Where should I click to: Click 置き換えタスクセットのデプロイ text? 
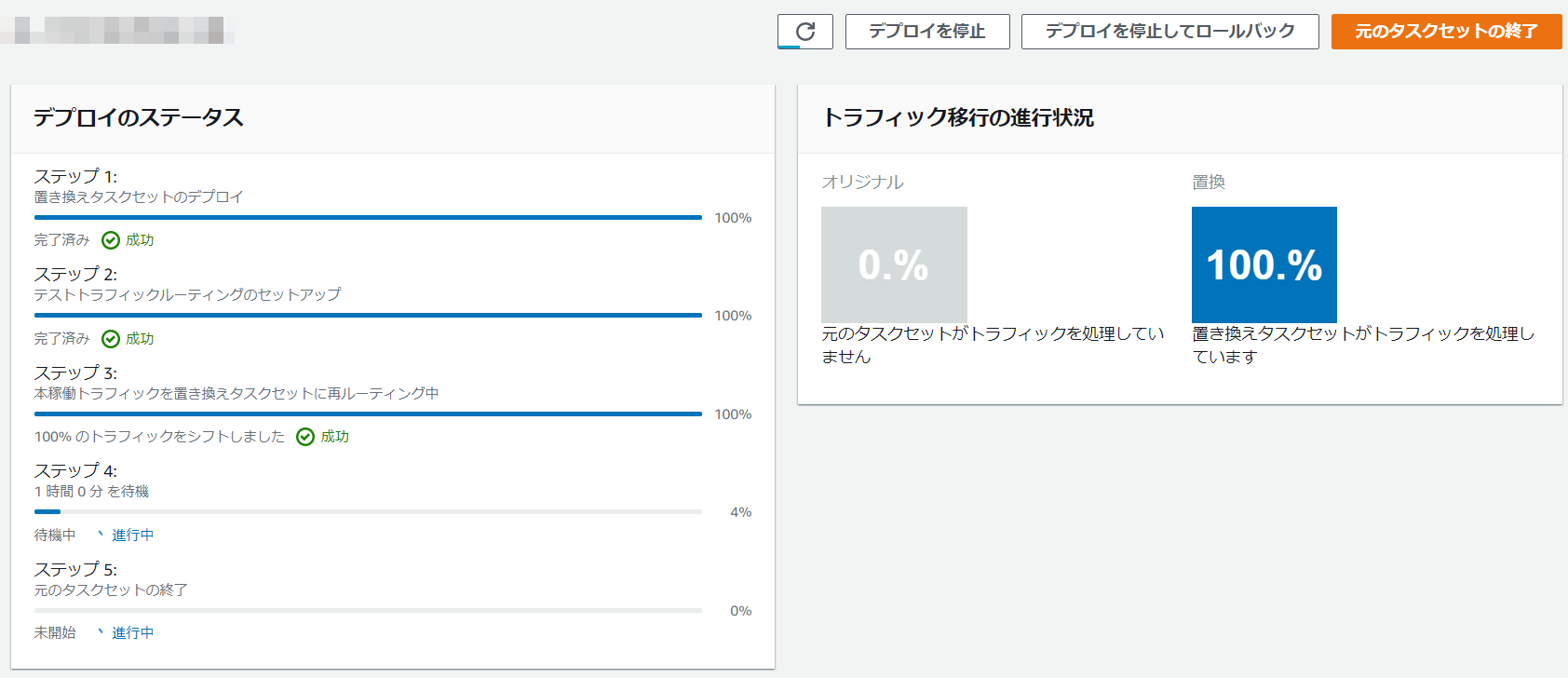tap(139, 197)
